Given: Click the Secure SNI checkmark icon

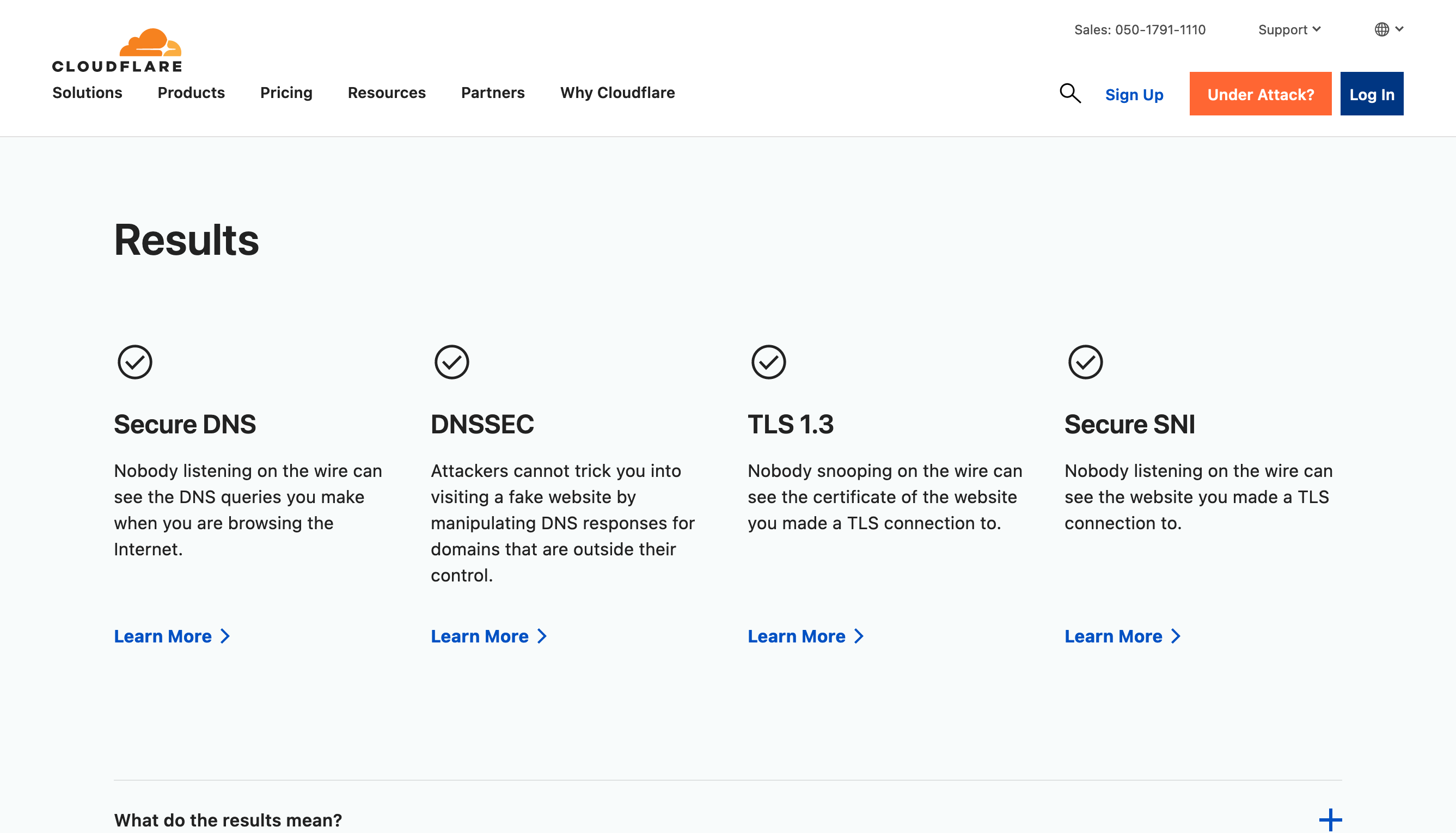Looking at the screenshot, I should [1085, 362].
